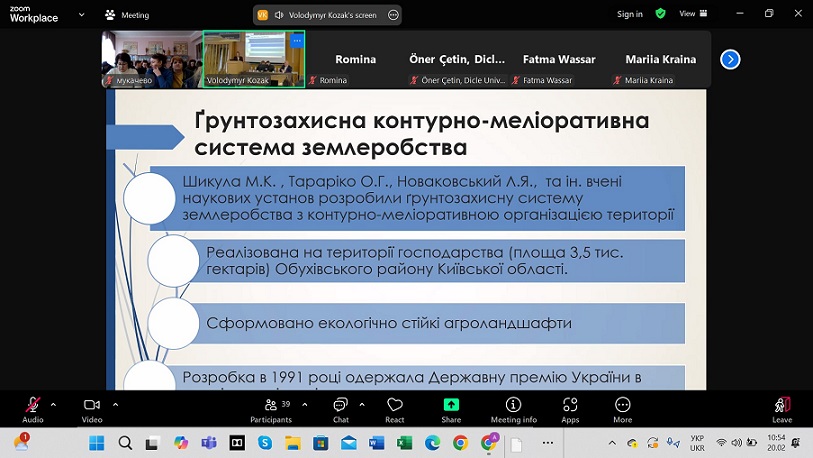Select the Meeting tab

128,15
